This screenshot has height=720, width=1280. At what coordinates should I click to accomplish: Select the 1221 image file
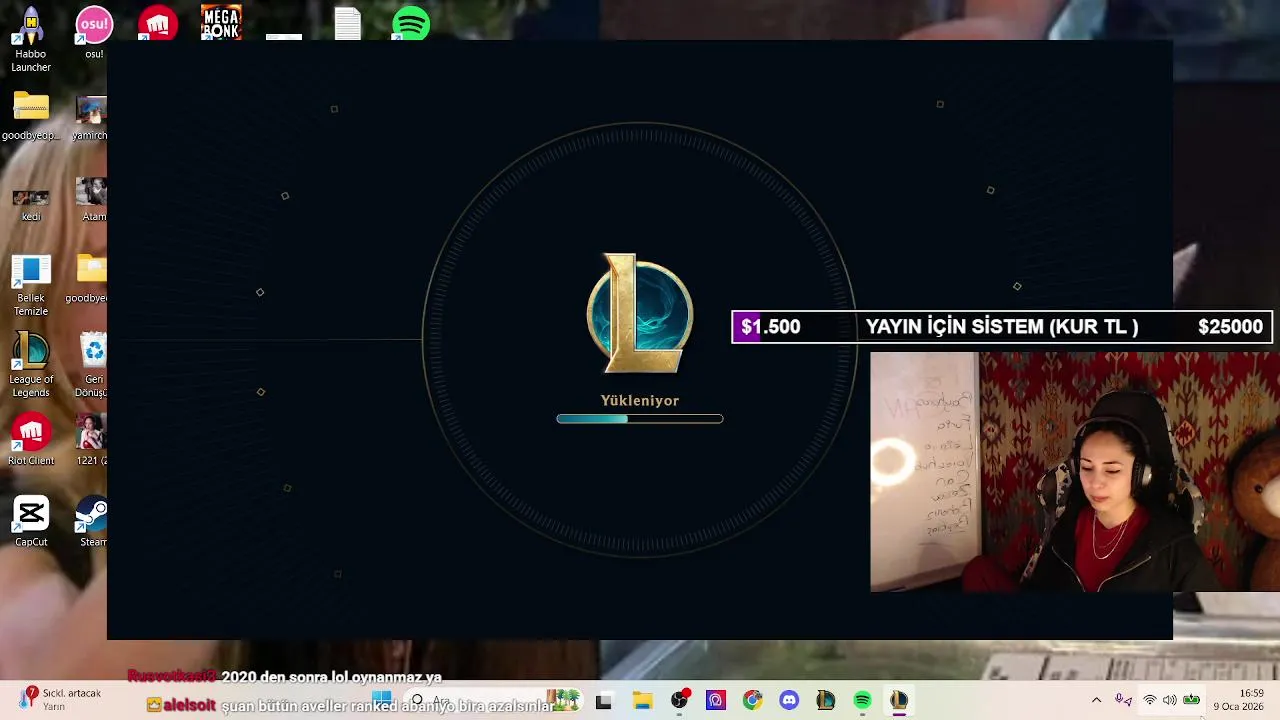91,440
